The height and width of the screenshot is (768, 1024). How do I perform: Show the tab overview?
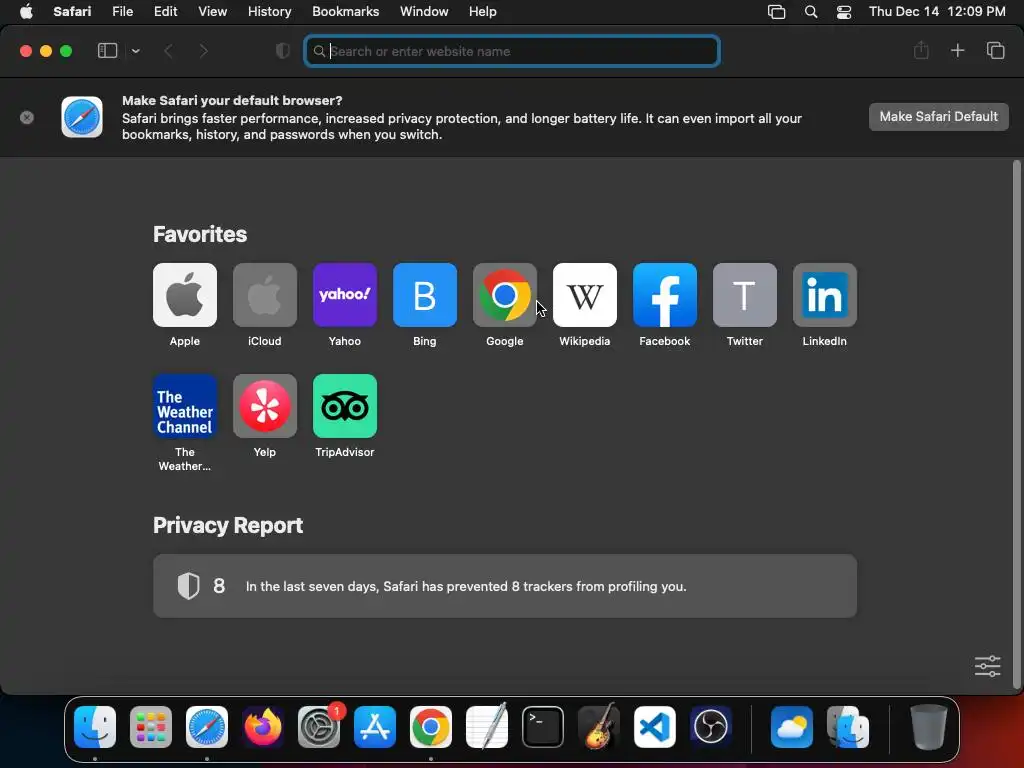pyautogui.click(x=995, y=50)
